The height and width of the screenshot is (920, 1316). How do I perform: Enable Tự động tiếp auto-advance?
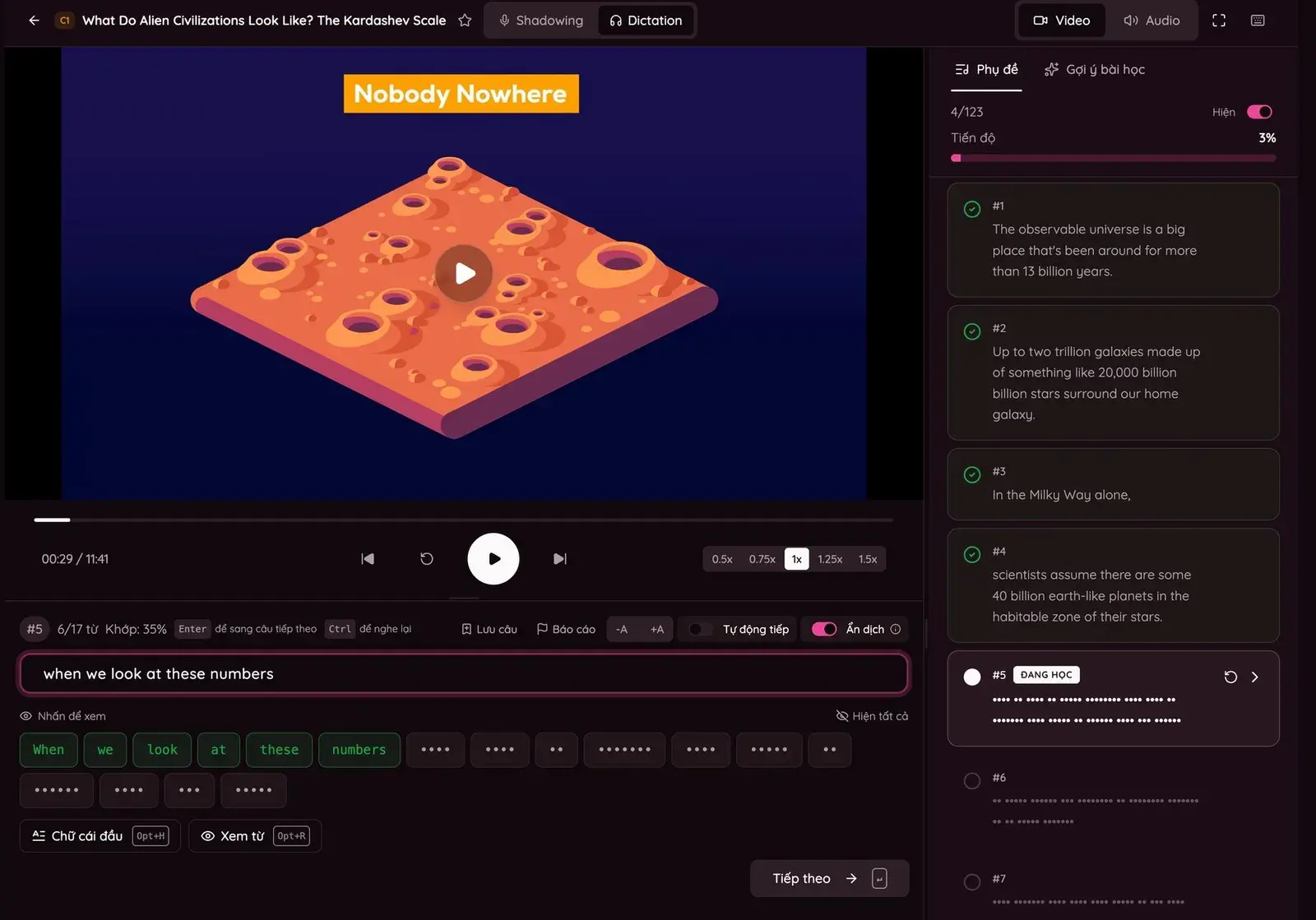(699, 629)
